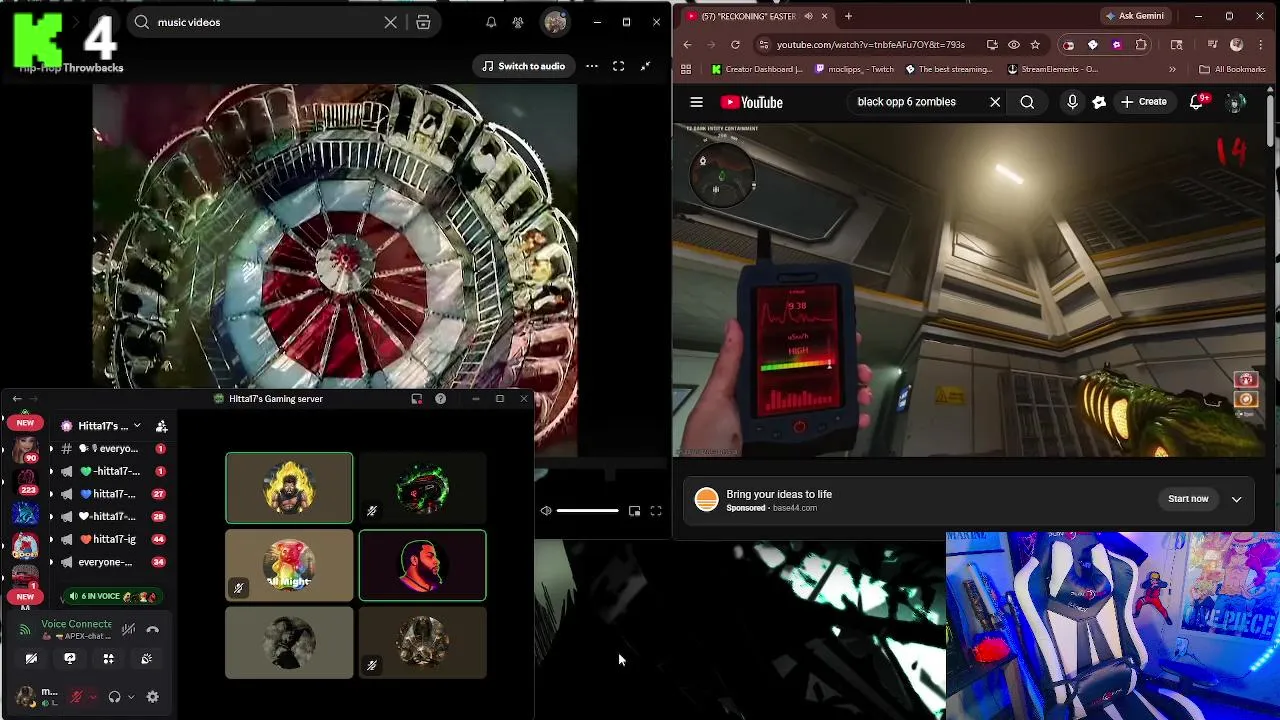This screenshot has height=720, width=1280.
Task: Expand Hitta17's server name dropdown
Action: click(137, 426)
